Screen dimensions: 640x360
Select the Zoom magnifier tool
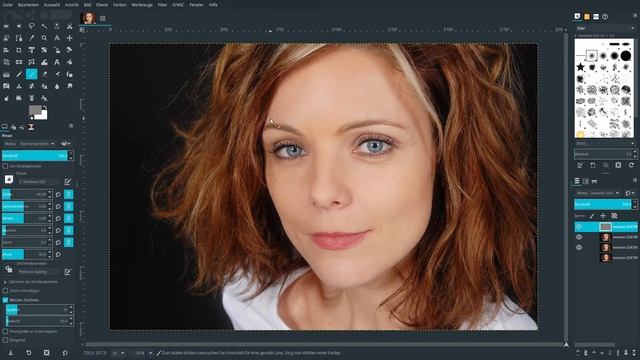(44, 38)
